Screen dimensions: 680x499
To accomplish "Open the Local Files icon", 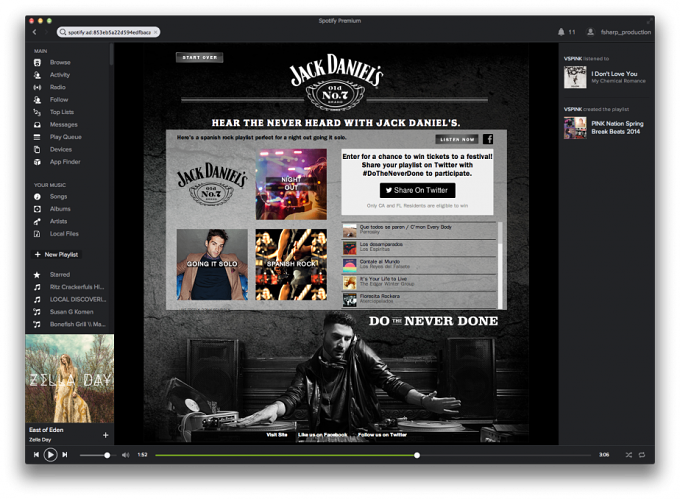I will (37, 234).
